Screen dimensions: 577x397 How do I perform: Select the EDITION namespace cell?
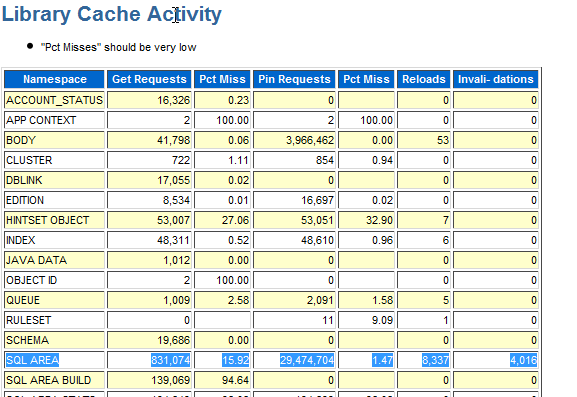coord(54,200)
